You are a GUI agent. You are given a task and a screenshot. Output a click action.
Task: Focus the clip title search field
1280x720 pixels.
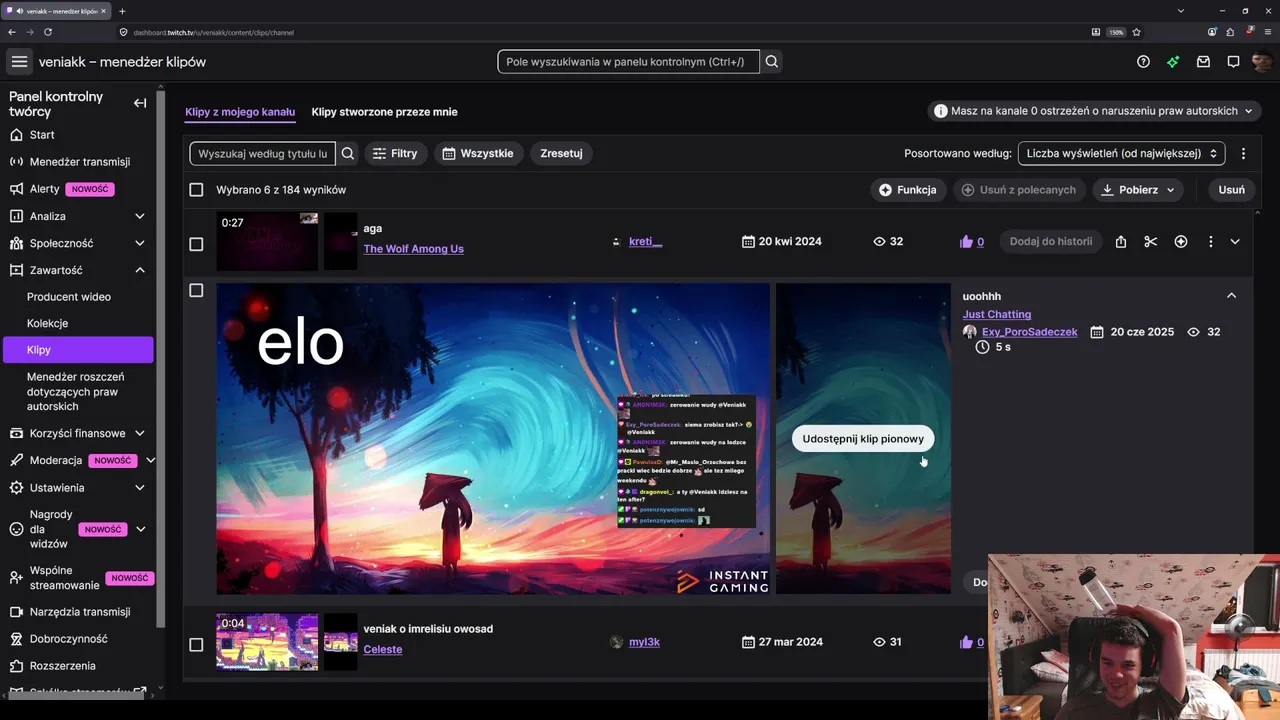point(263,154)
